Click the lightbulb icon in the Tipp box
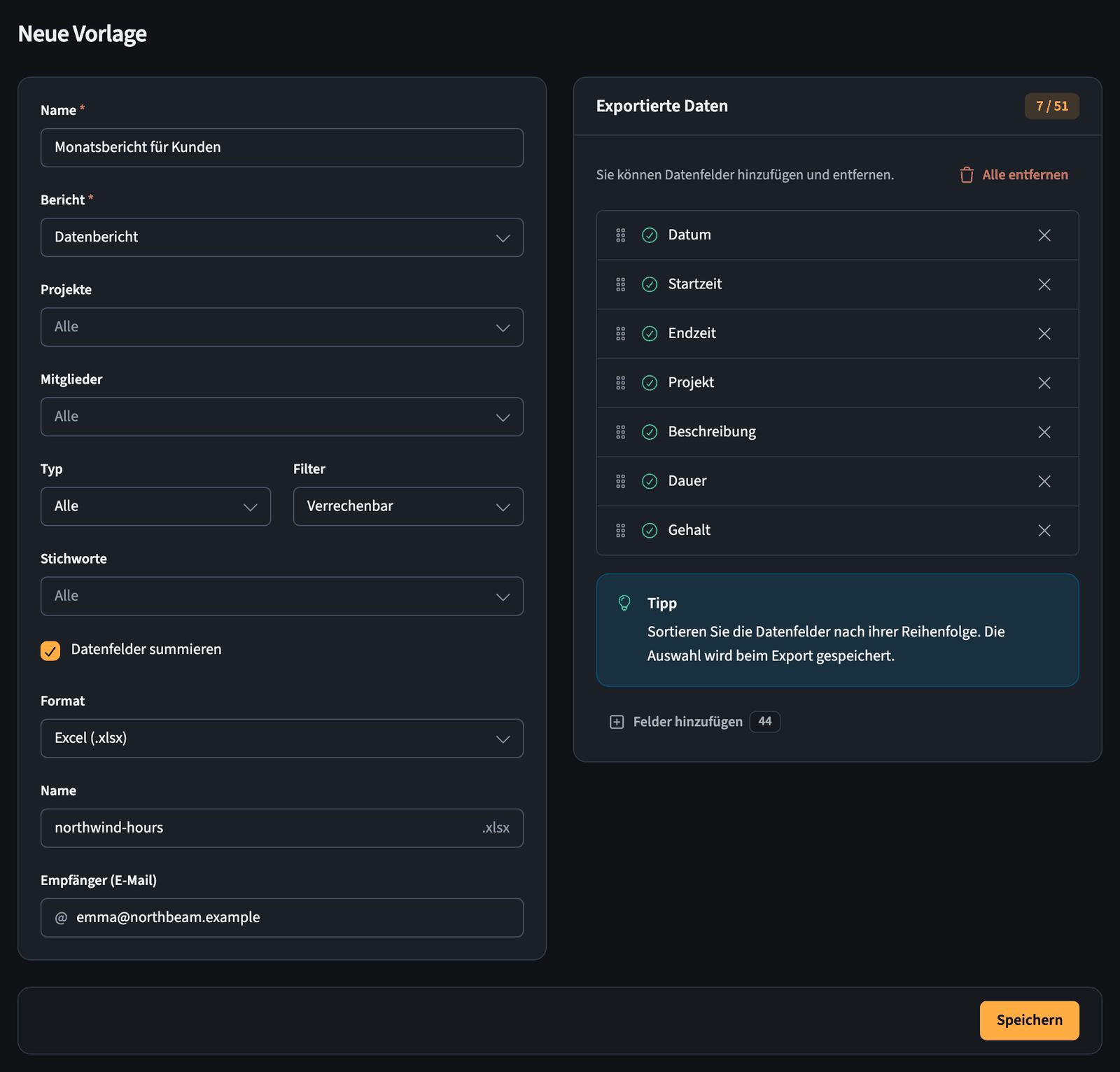Viewport: 1120px width, 1072px height. coord(624,603)
